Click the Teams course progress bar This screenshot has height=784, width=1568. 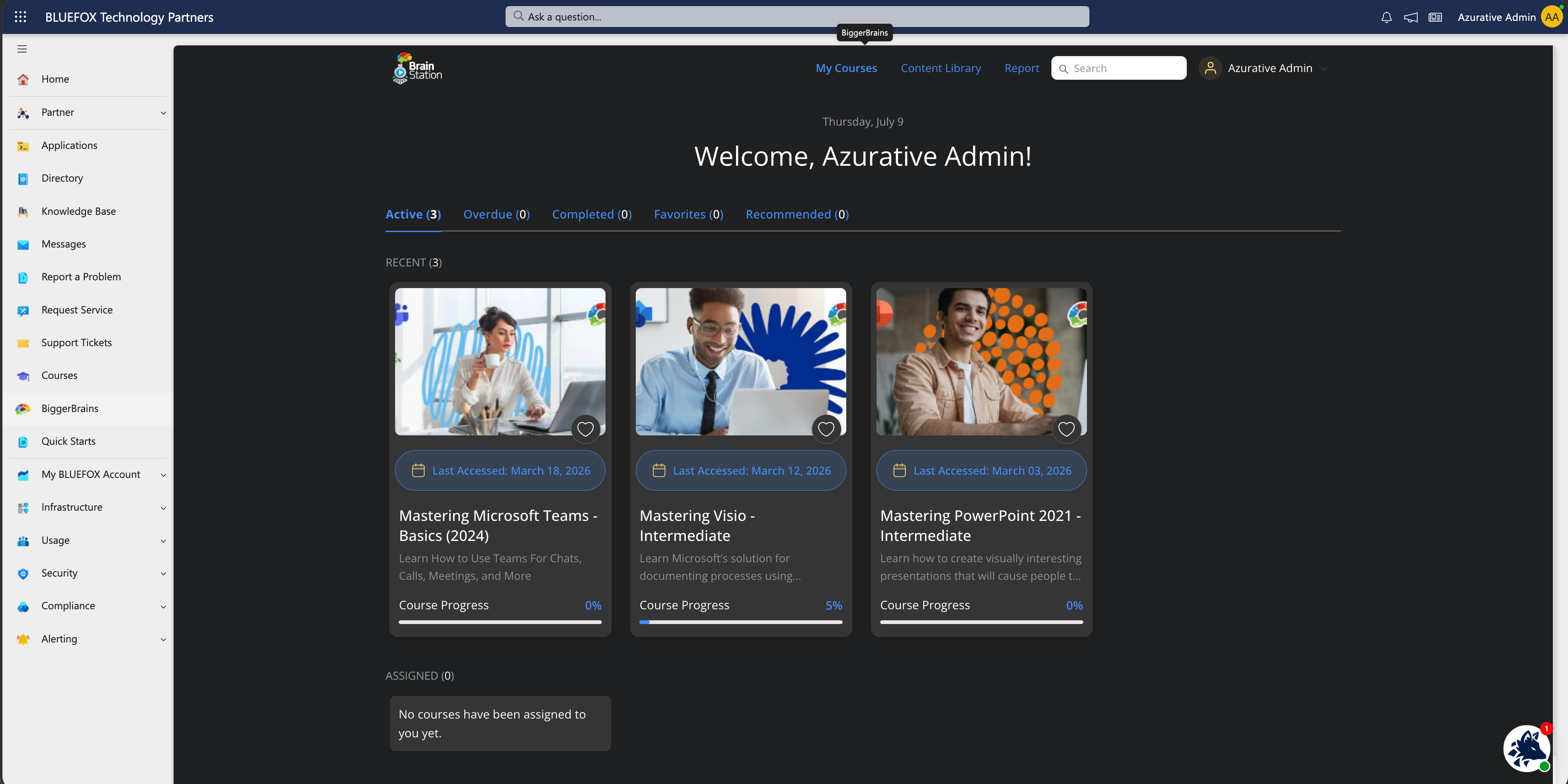coord(500,622)
